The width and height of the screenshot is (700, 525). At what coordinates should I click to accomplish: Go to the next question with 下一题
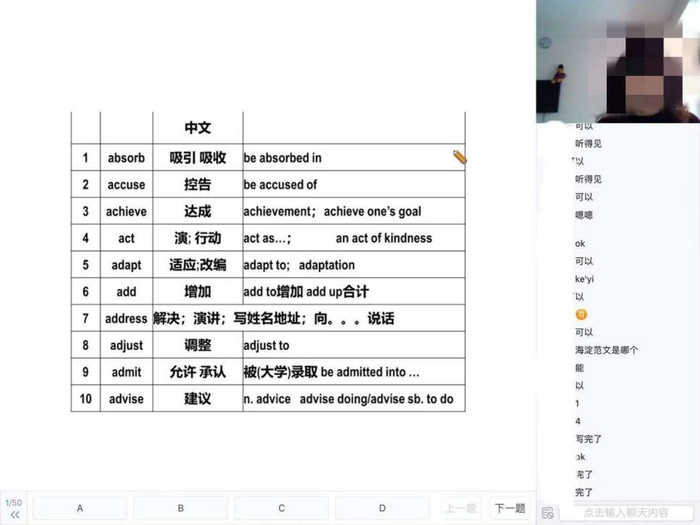510,508
